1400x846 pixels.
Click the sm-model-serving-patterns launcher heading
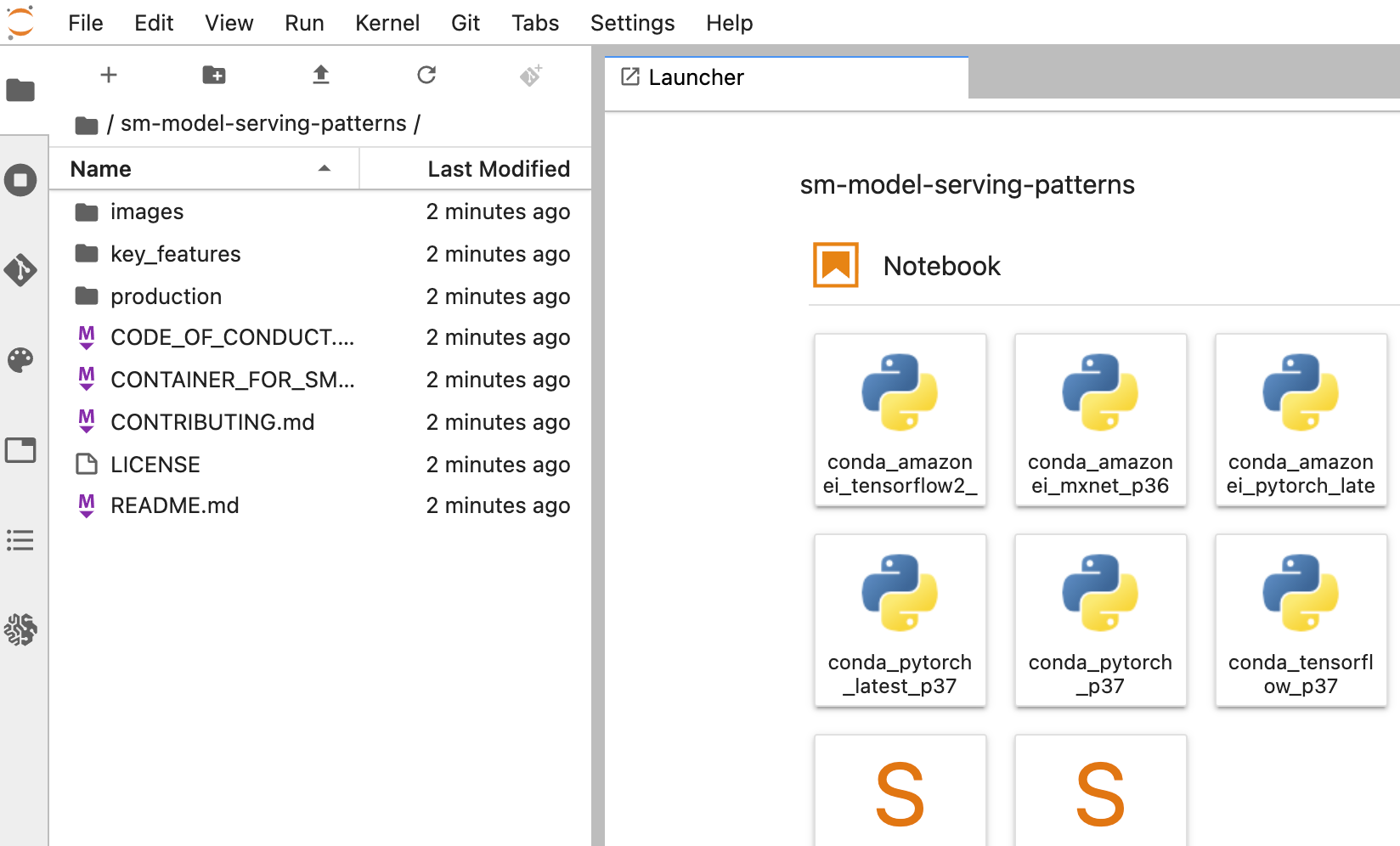pyautogui.click(x=968, y=184)
